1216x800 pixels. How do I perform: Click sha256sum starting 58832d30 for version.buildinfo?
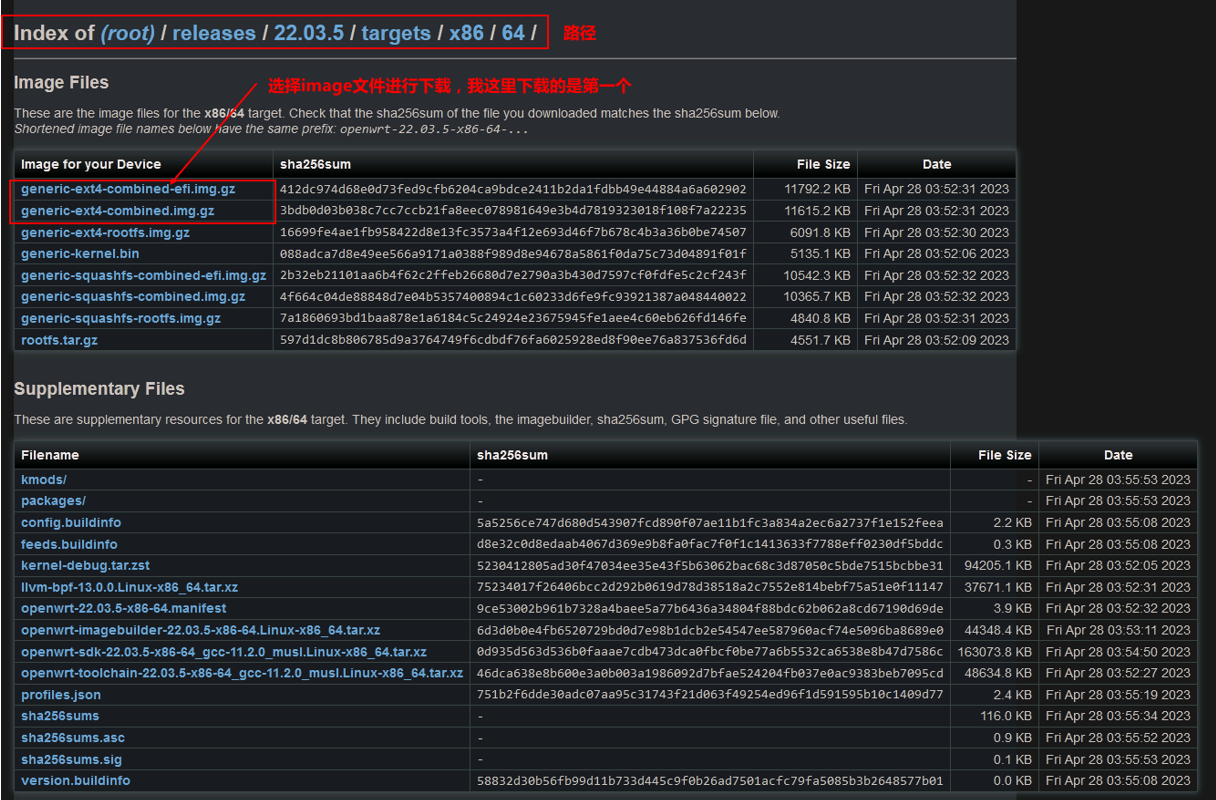click(710, 781)
